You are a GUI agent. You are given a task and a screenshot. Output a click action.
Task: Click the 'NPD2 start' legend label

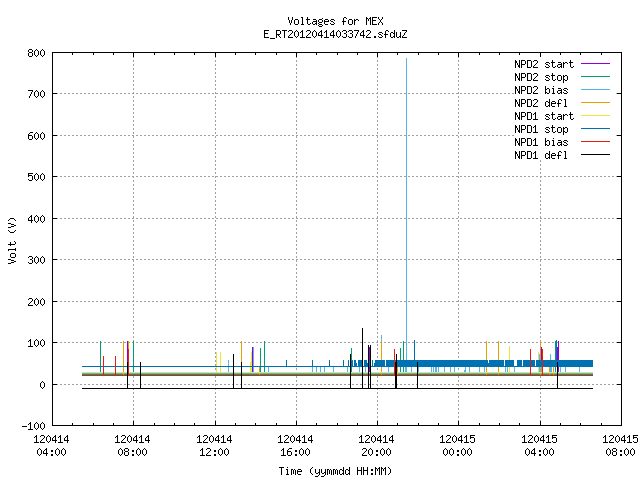click(544, 64)
